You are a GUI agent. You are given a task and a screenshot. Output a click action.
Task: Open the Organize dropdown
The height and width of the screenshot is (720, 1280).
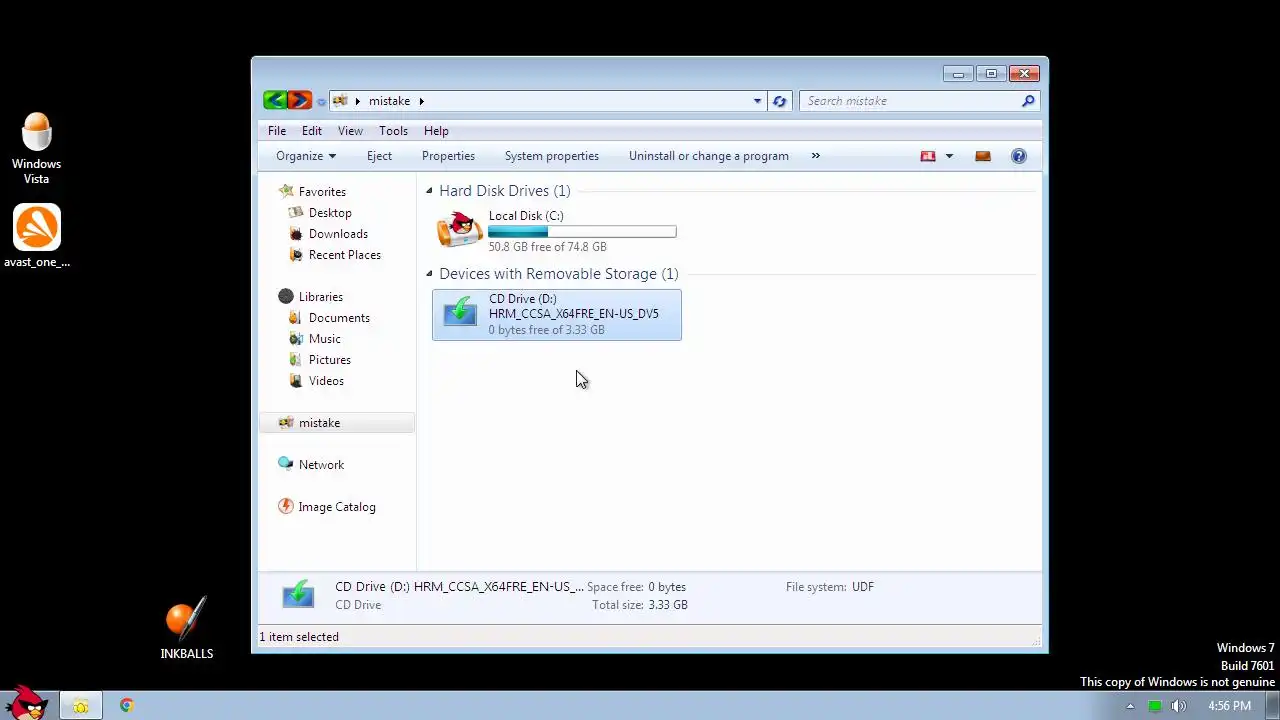pos(306,156)
